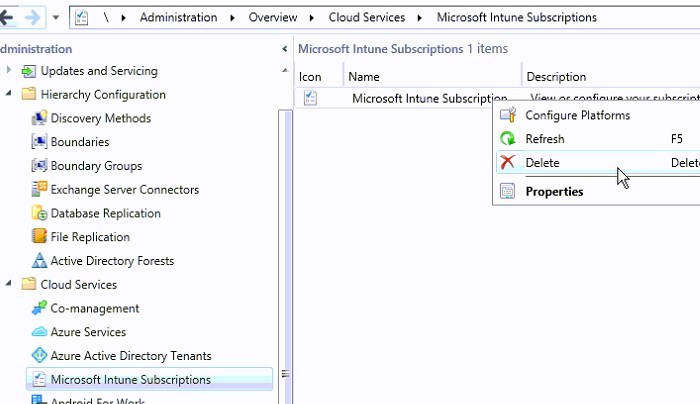Open Active Directory Forests node
The image size is (700, 404).
click(x=112, y=261)
